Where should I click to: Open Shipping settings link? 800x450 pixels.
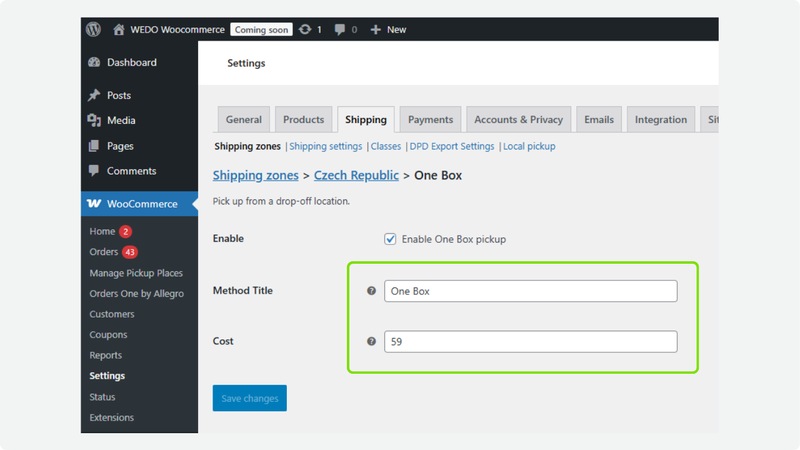(326, 146)
